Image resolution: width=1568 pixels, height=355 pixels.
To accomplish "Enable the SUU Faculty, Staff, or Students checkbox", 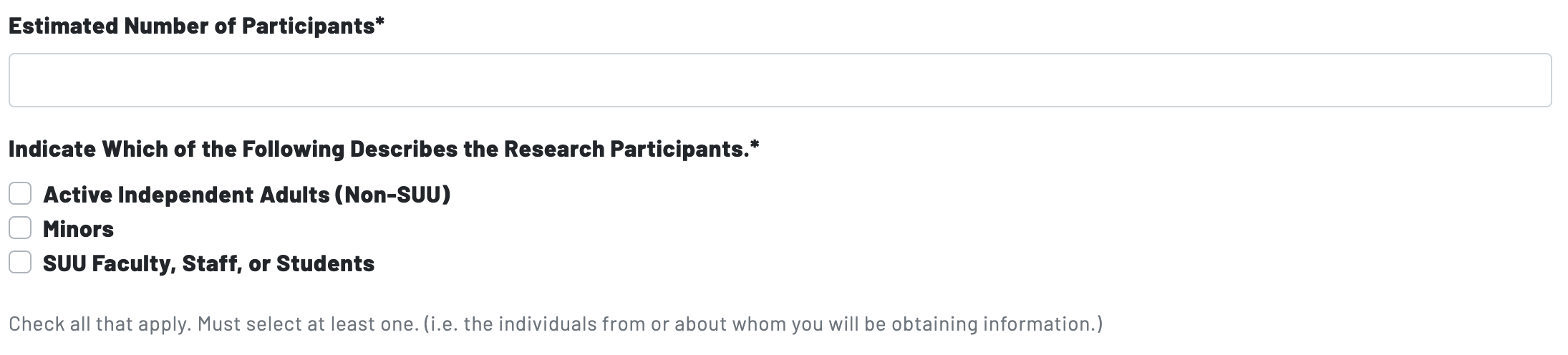I will 20,262.
